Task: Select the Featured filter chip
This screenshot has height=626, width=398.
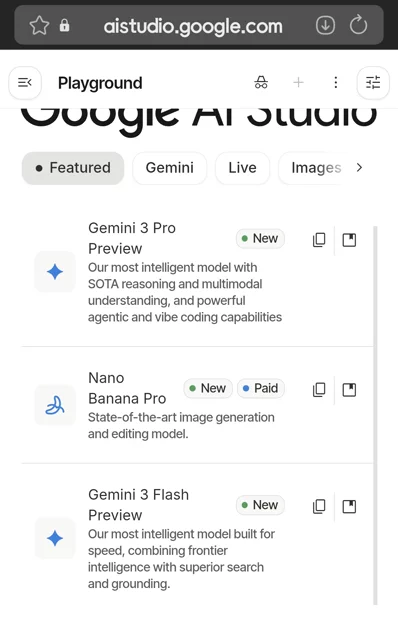Action: [x=73, y=168]
